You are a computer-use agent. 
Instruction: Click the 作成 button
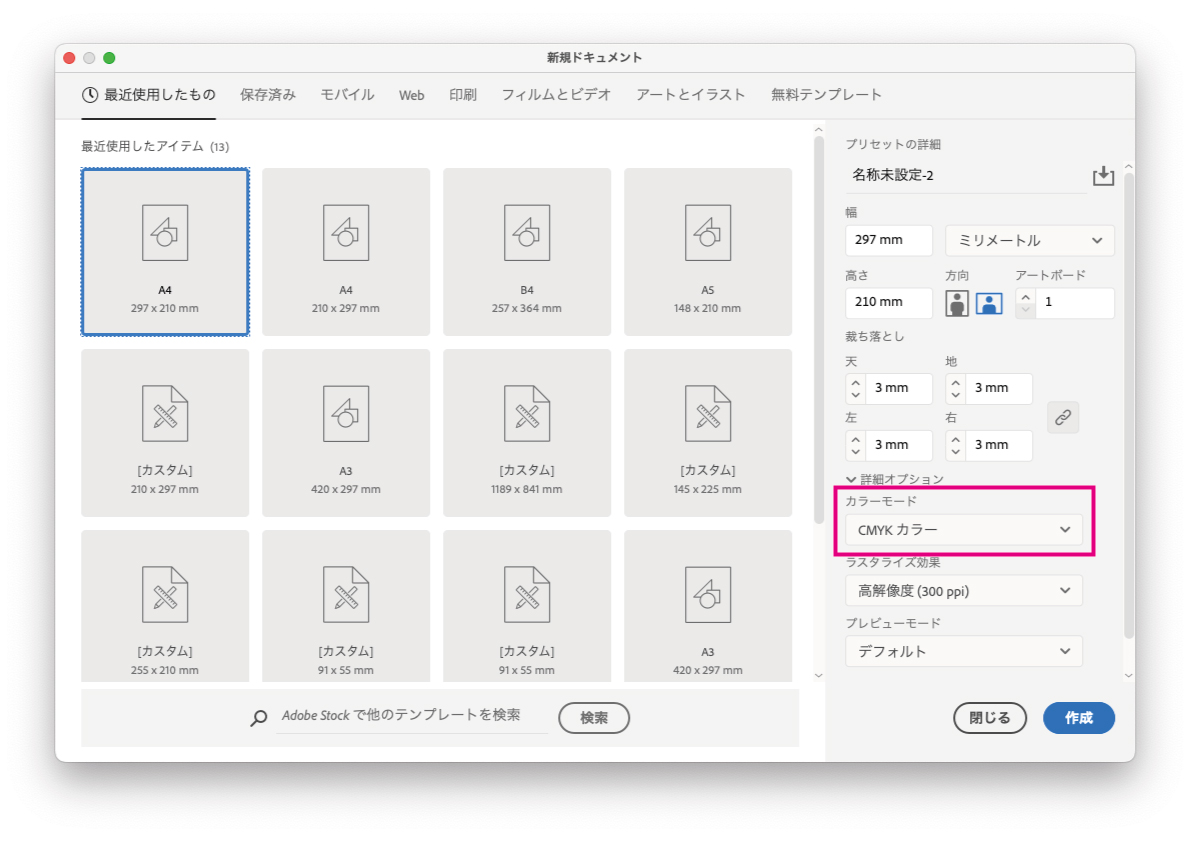pyautogui.click(x=1078, y=718)
